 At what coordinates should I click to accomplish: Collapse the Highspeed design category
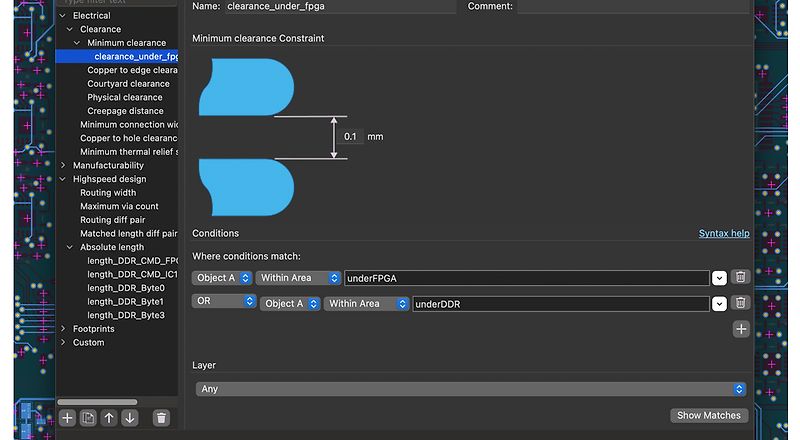pyautogui.click(x=63, y=179)
